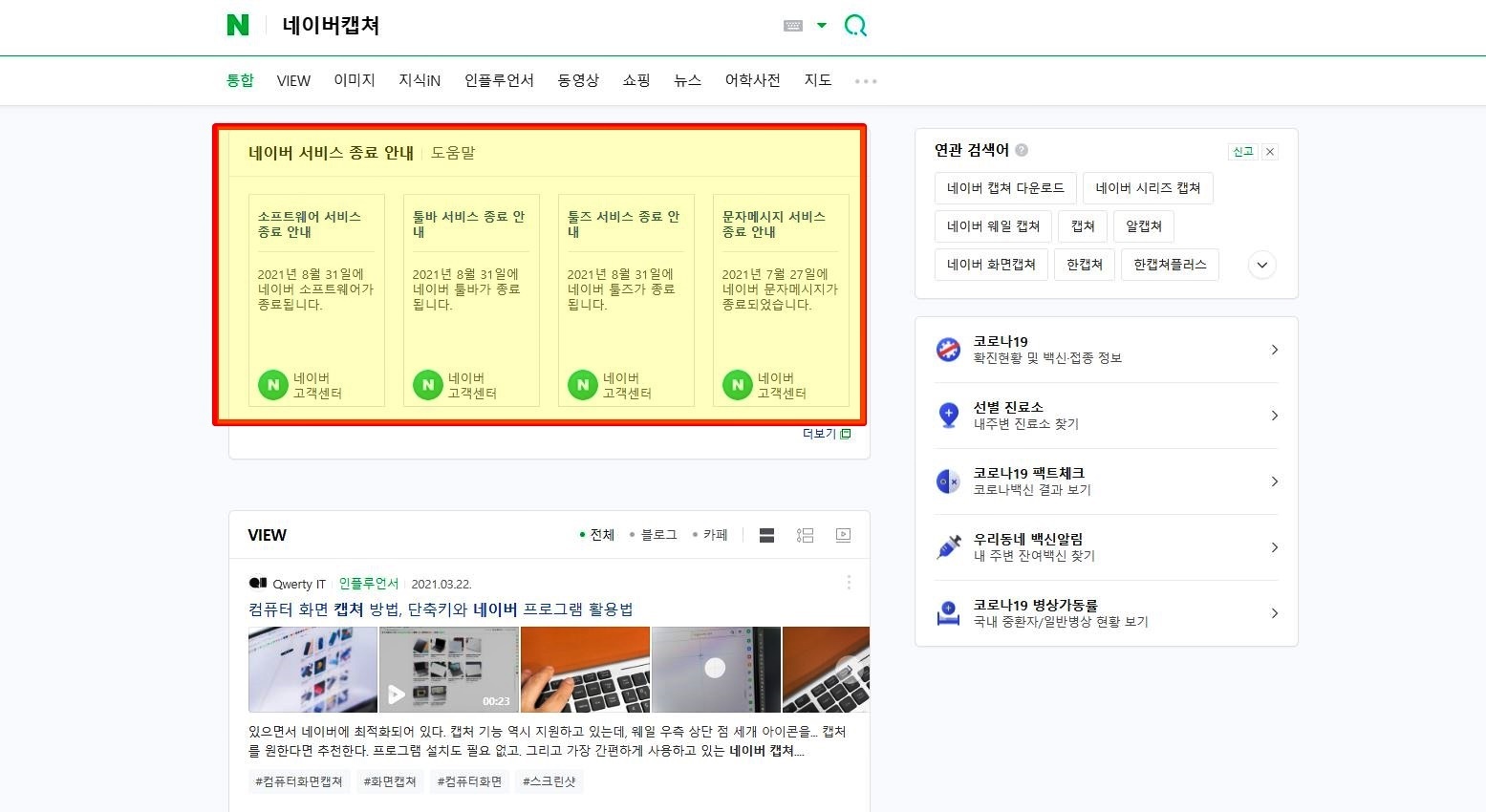Image resolution: width=1486 pixels, height=812 pixels.
Task: Play the 00:23 video thumbnail
Action: [449, 670]
